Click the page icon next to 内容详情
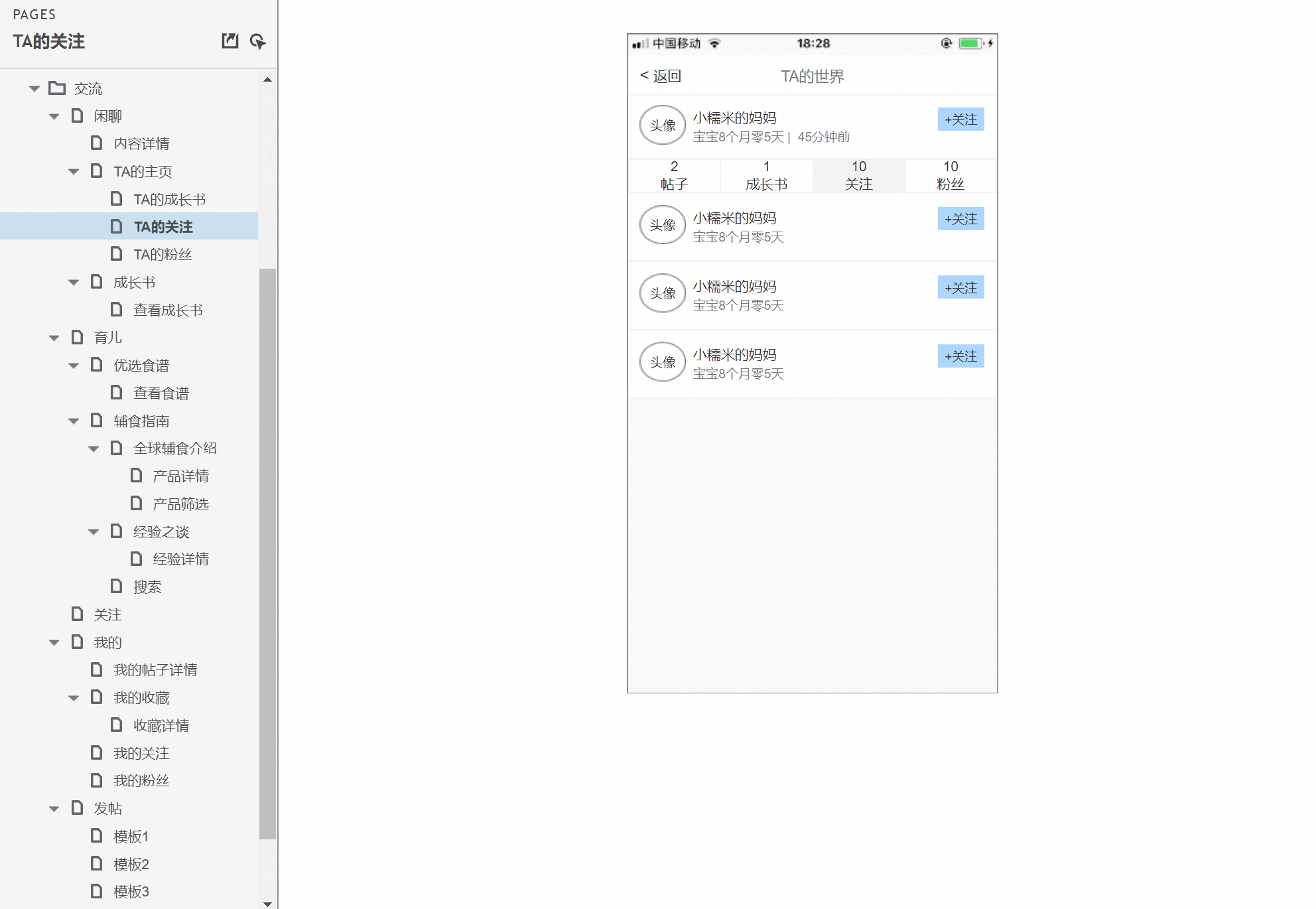 coord(97,143)
